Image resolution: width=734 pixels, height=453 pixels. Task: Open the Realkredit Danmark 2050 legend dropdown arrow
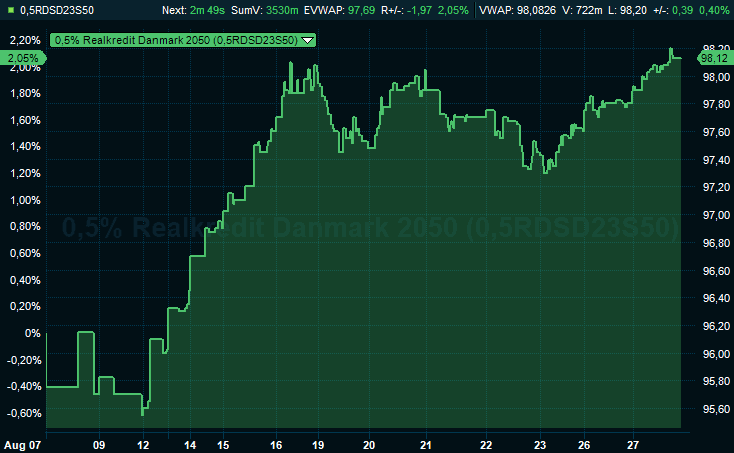click(x=306, y=41)
